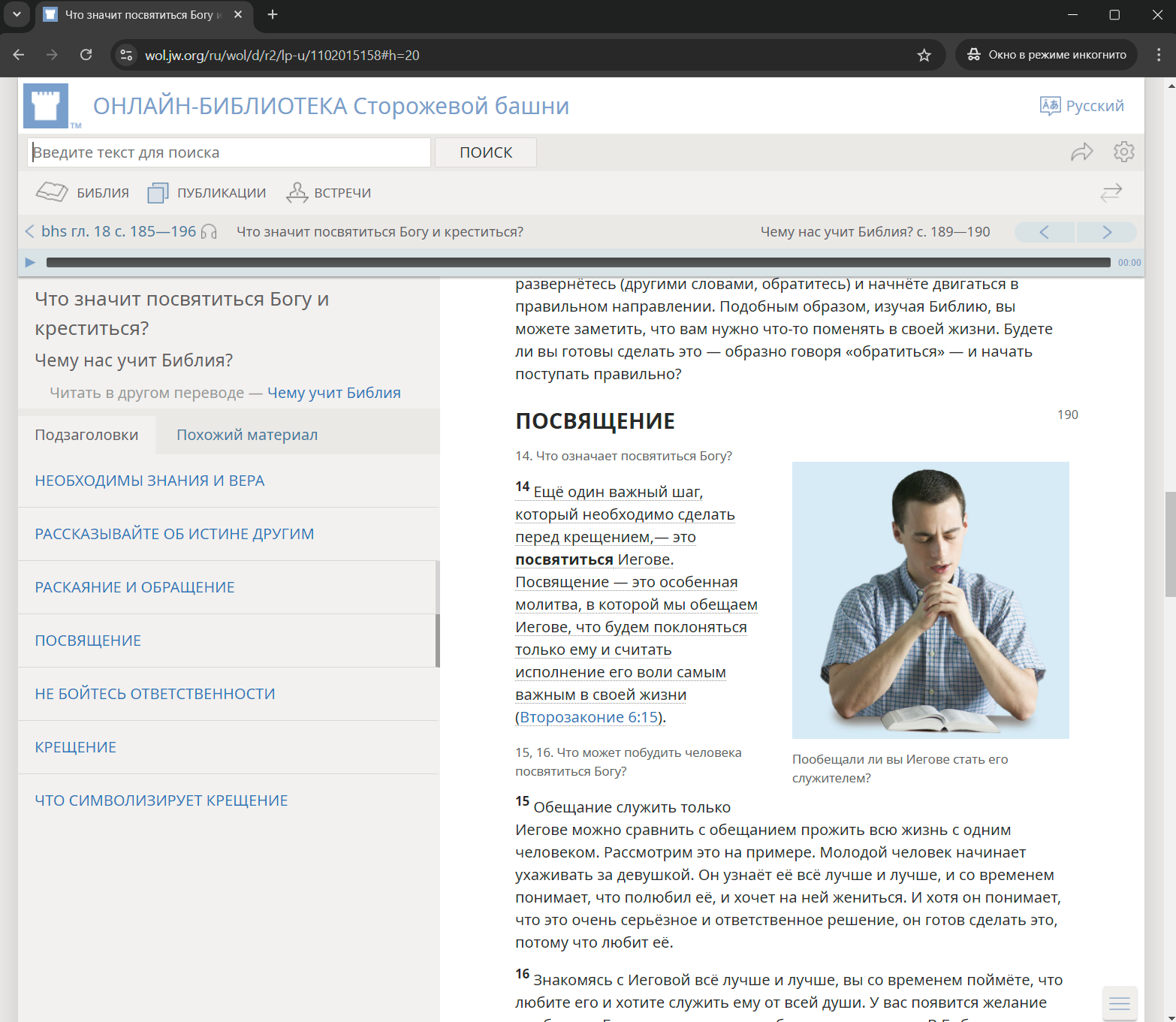Go to the next article arrow

tap(1106, 232)
